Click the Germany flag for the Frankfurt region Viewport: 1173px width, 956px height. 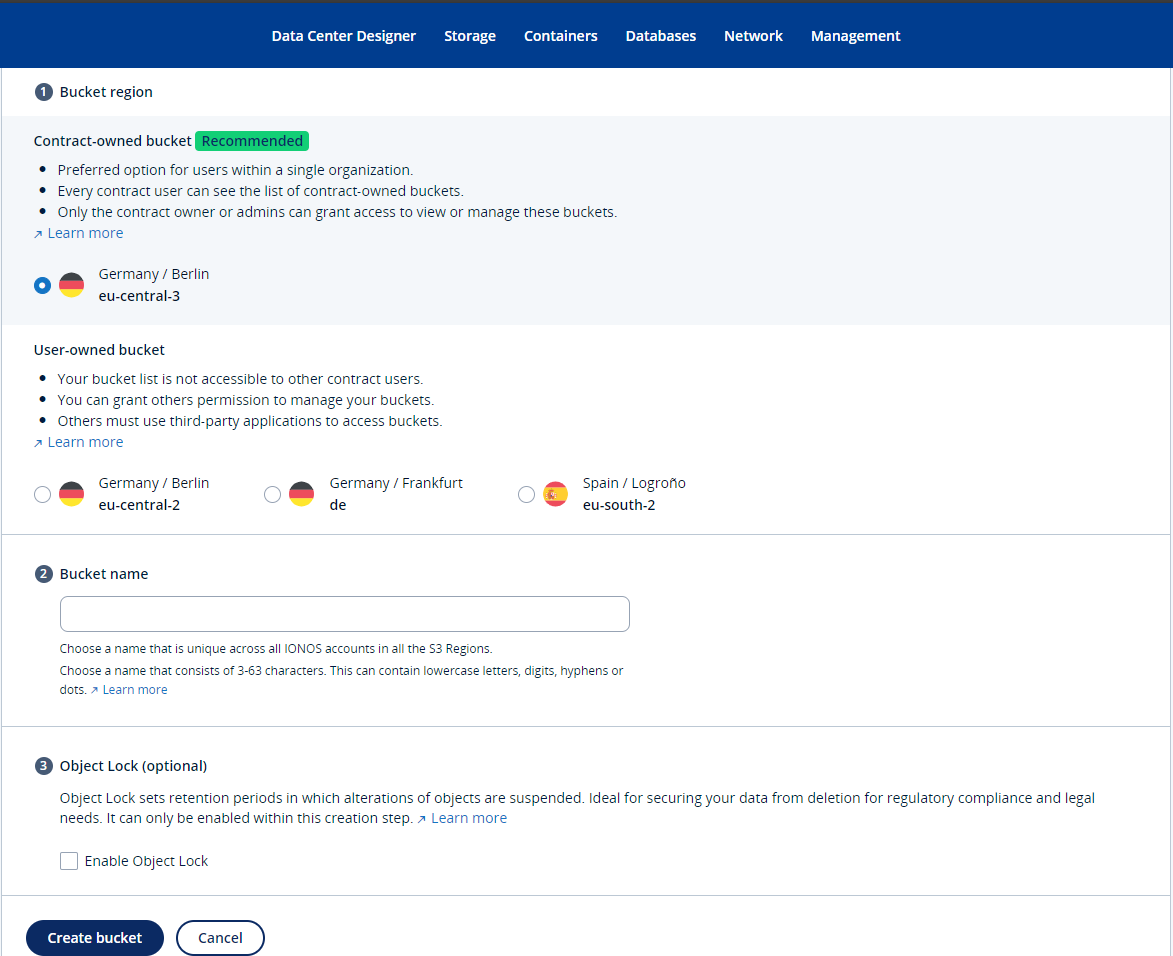[x=301, y=493]
